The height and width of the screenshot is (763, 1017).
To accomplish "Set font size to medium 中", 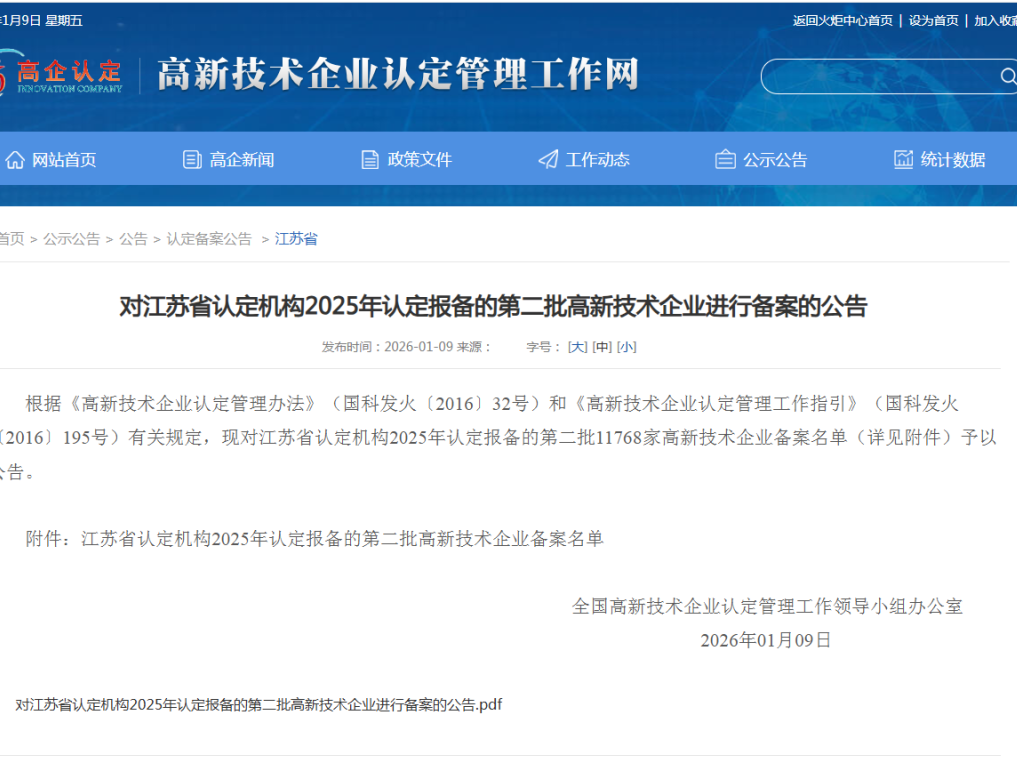I will (x=602, y=347).
